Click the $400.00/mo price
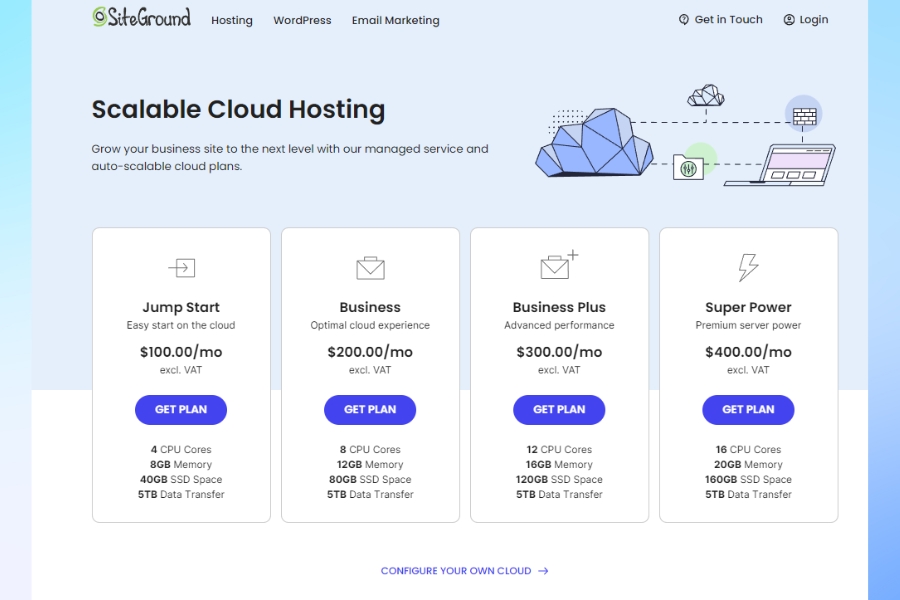 click(x=748, y=352)
